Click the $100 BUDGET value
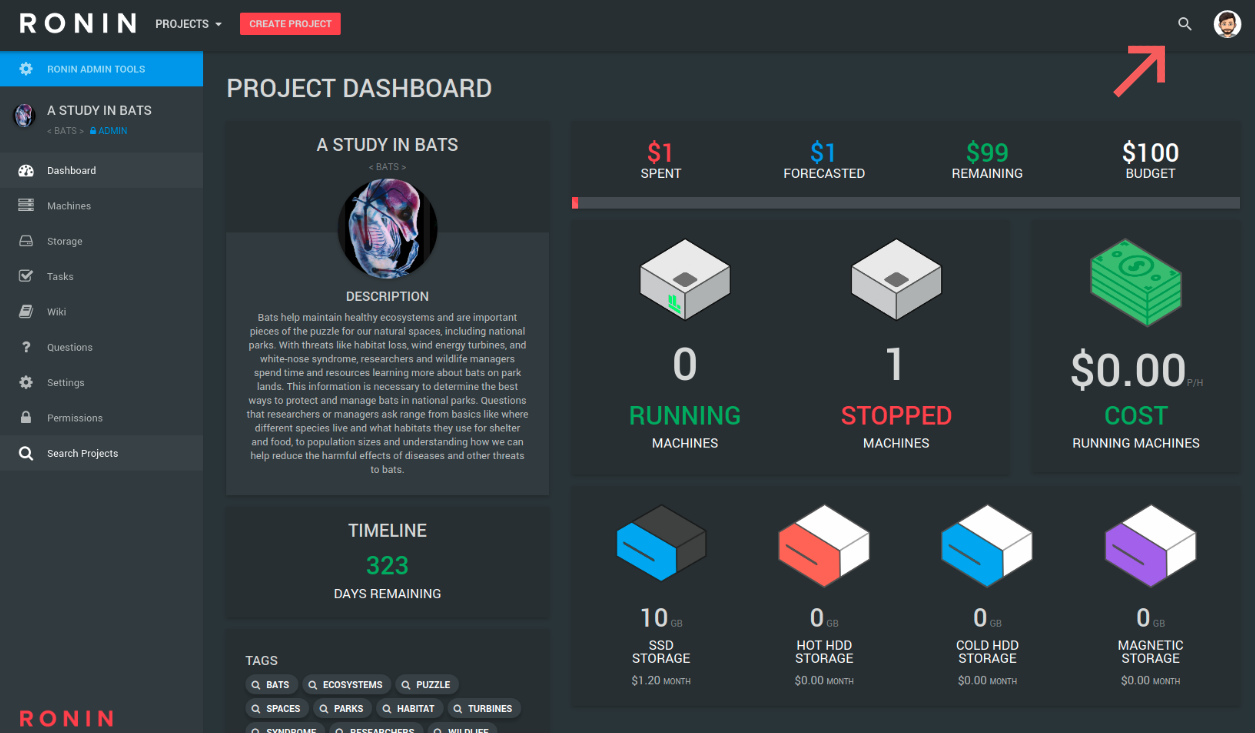 point(1150,153)
